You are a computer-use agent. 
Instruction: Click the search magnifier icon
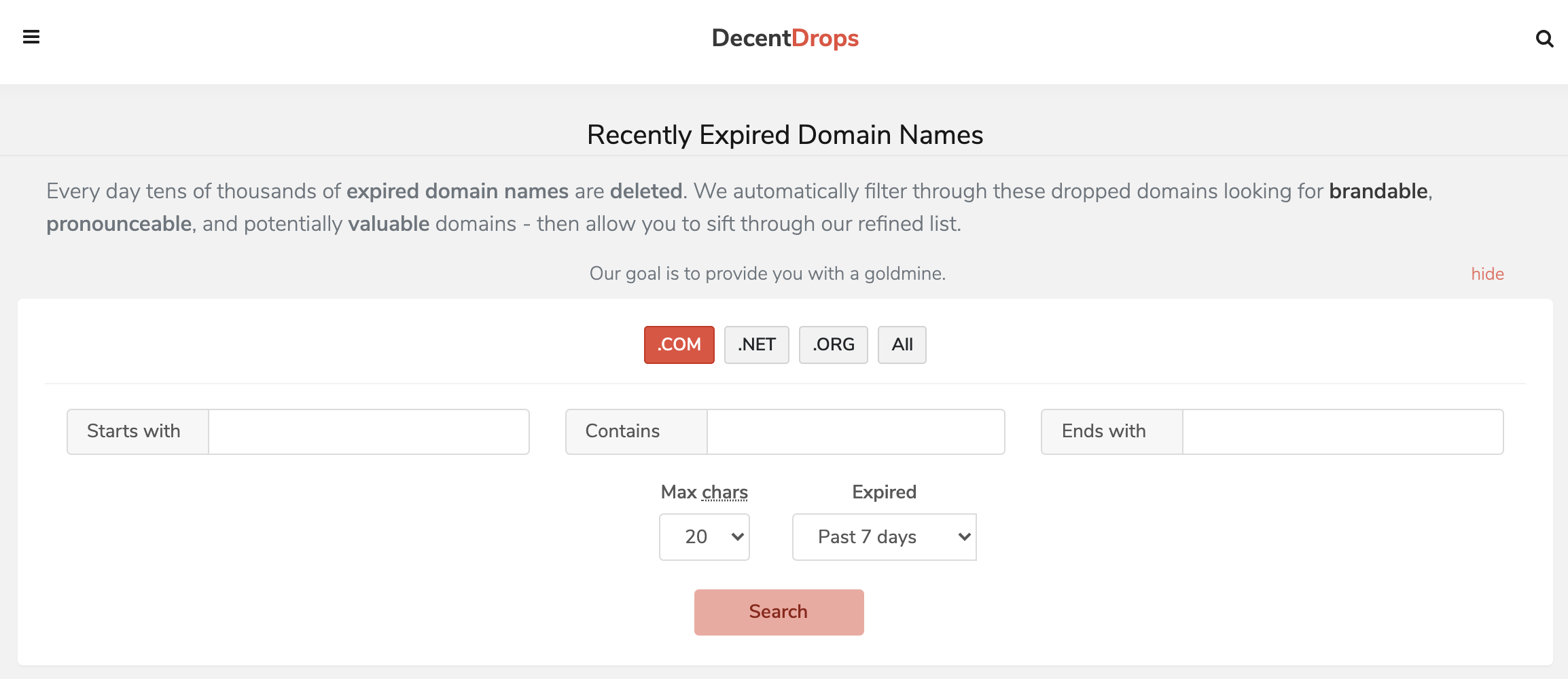pos(1545,40)
